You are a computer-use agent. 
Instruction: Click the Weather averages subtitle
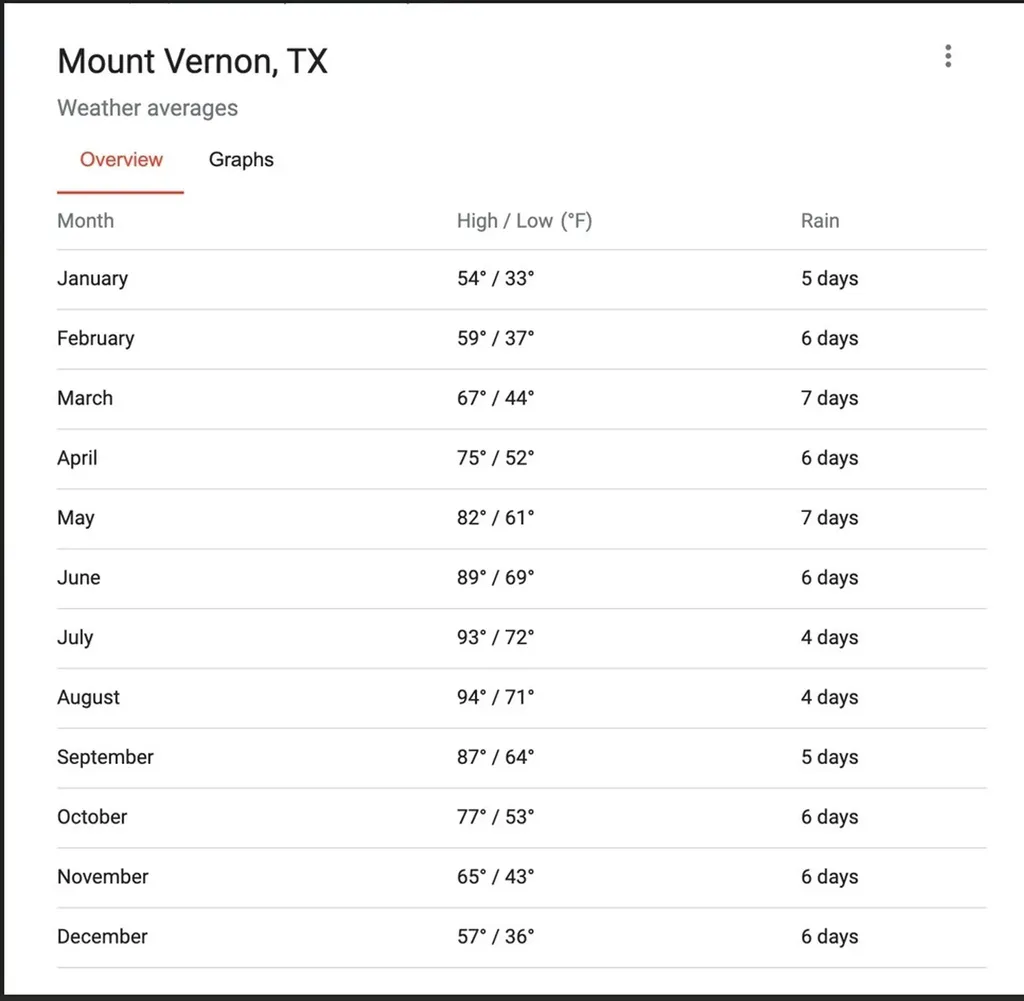(x=148, y=108)
